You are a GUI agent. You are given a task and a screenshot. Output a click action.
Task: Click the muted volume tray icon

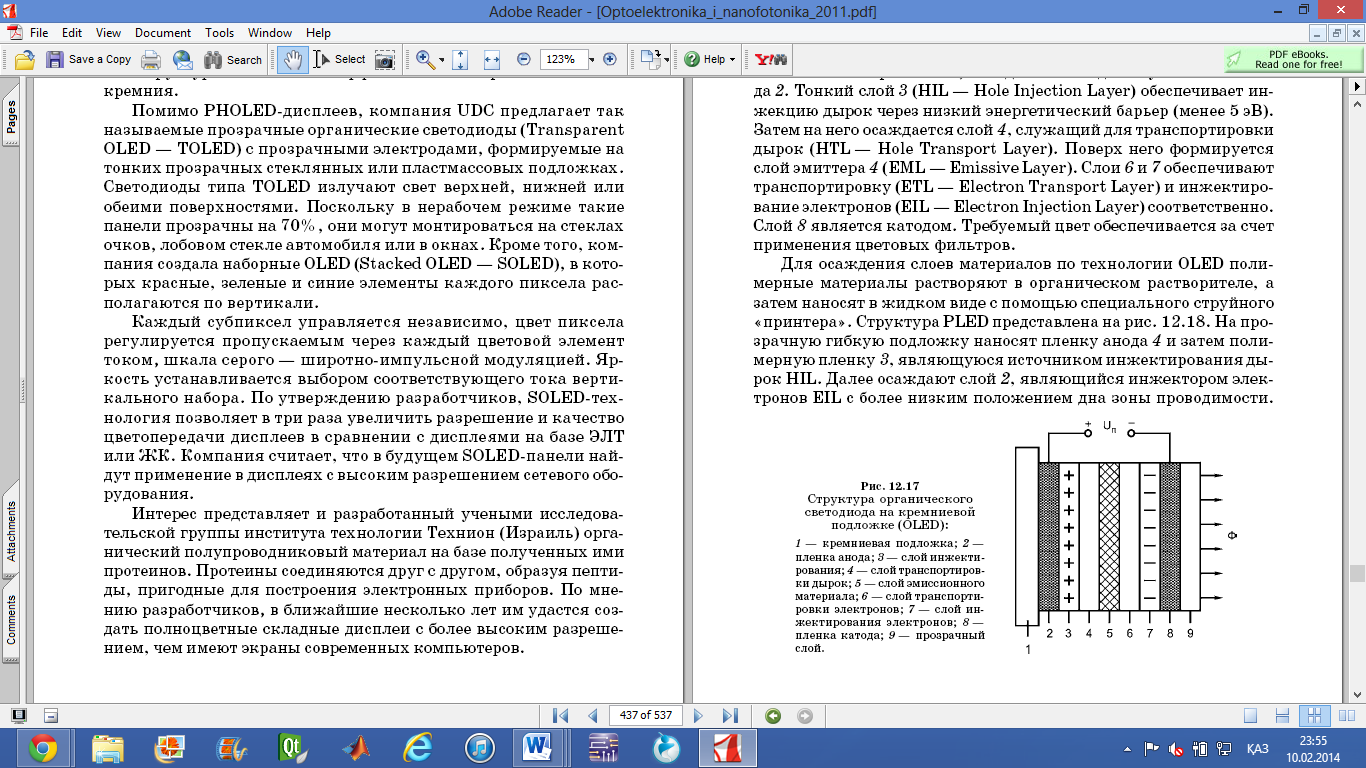(1176, 748)
